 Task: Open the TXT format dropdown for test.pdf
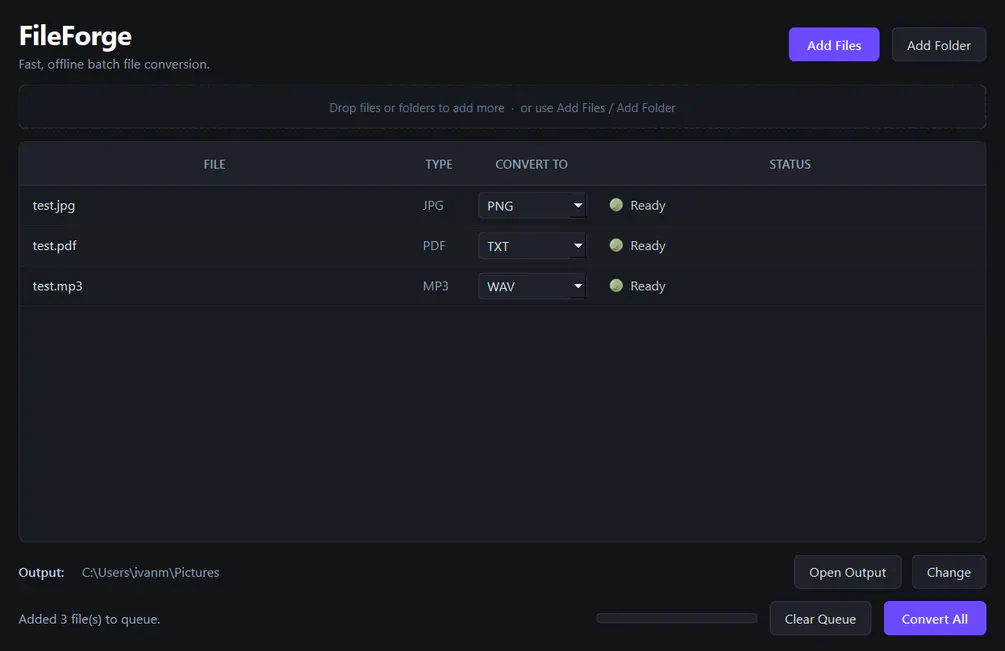pos(532,246)
